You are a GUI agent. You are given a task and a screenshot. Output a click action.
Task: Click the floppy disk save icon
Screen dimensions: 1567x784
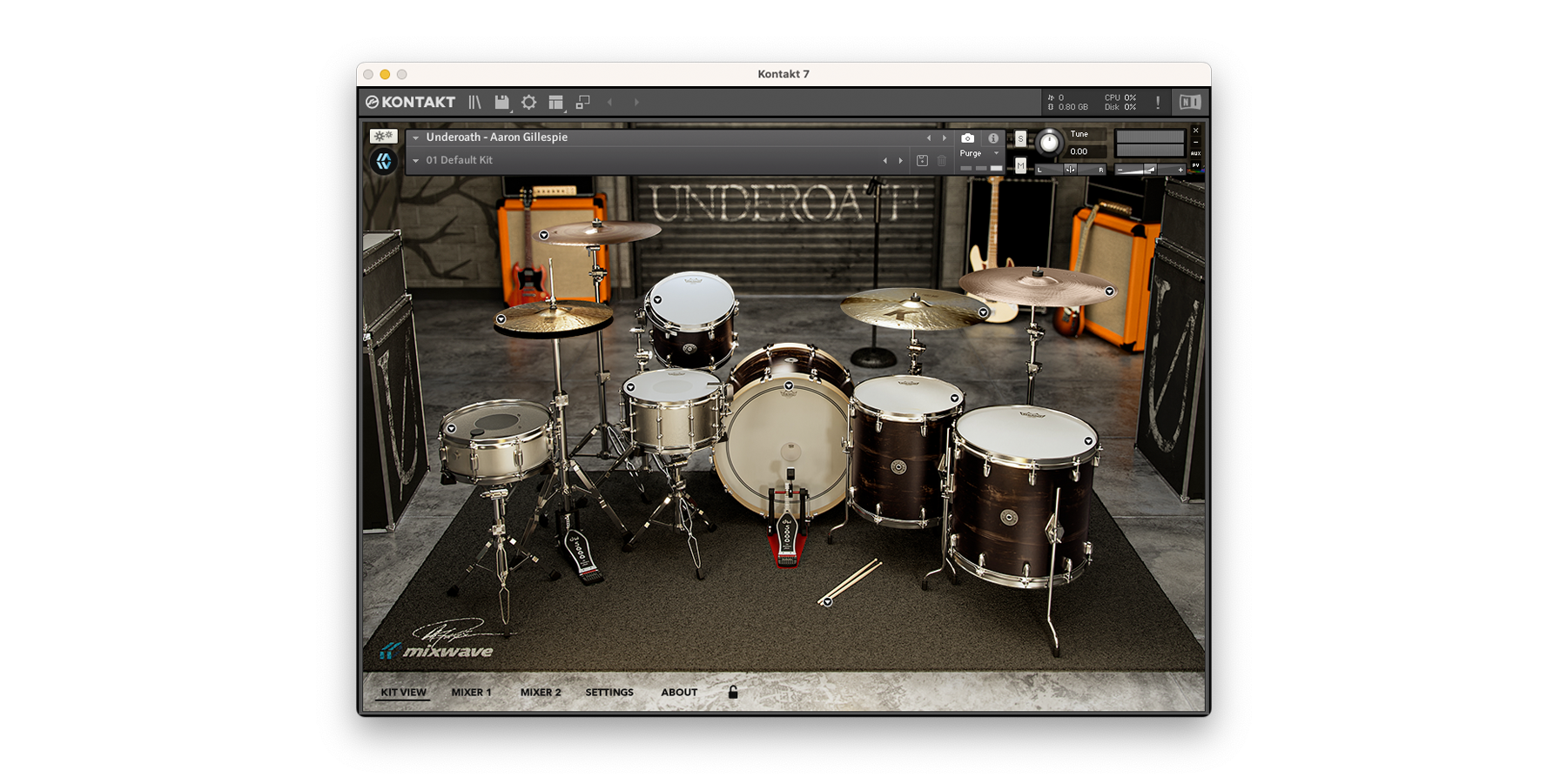coord(501,103)
